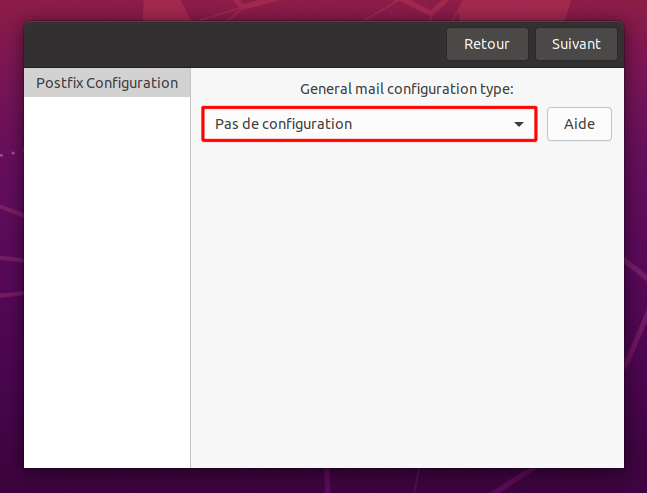Viewport: 647px width, 493px height.
Task: Click the vertical divider between sidebar and content
Action: pos(190,268)
